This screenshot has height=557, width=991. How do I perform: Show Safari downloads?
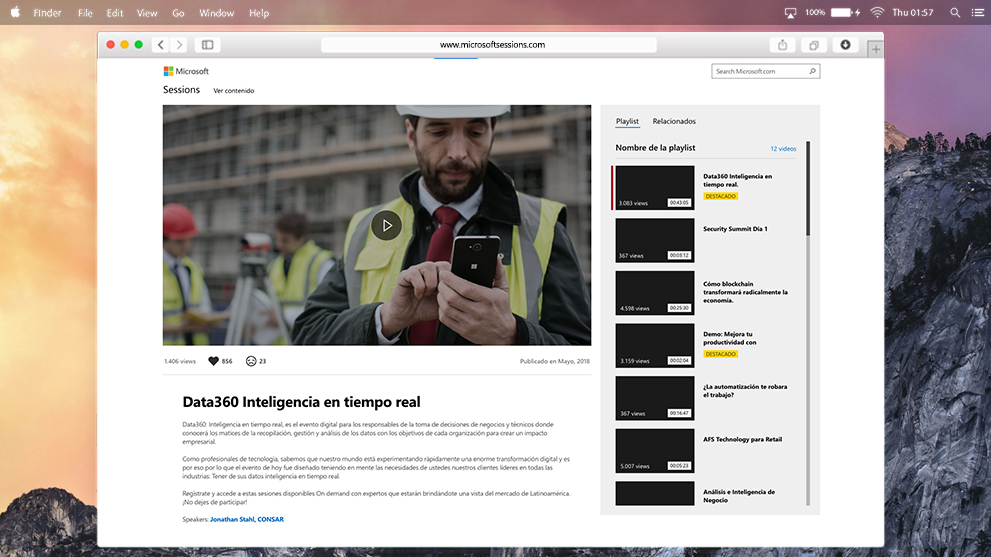pyautogui.click(x=845, y=45)
